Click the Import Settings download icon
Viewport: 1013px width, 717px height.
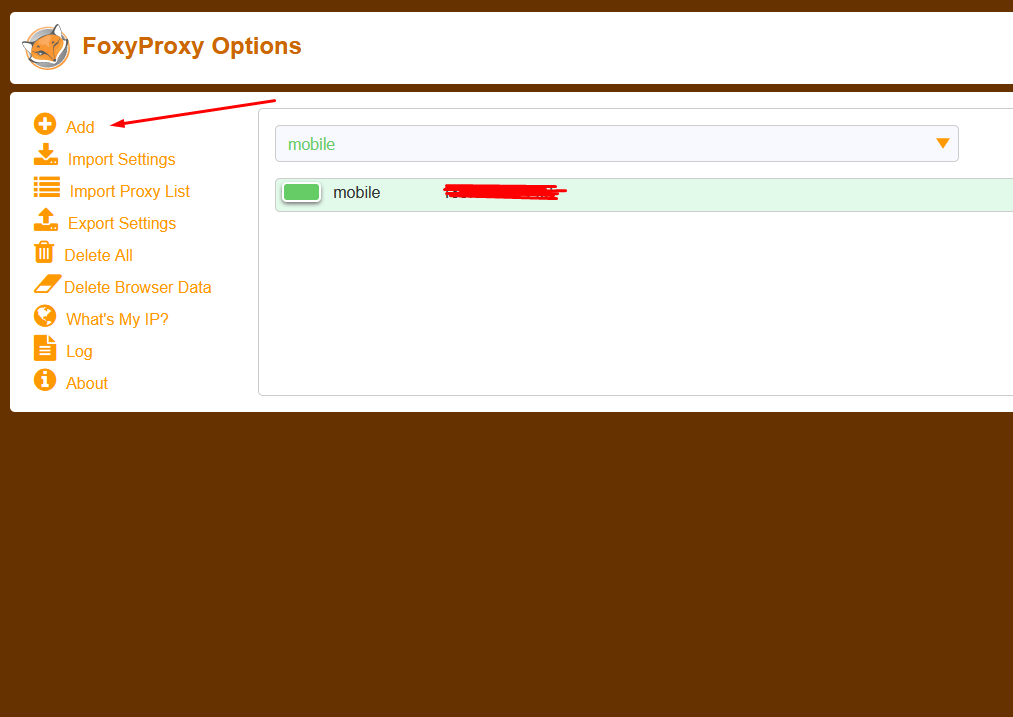pyautogui.click(x=46, y=154)
